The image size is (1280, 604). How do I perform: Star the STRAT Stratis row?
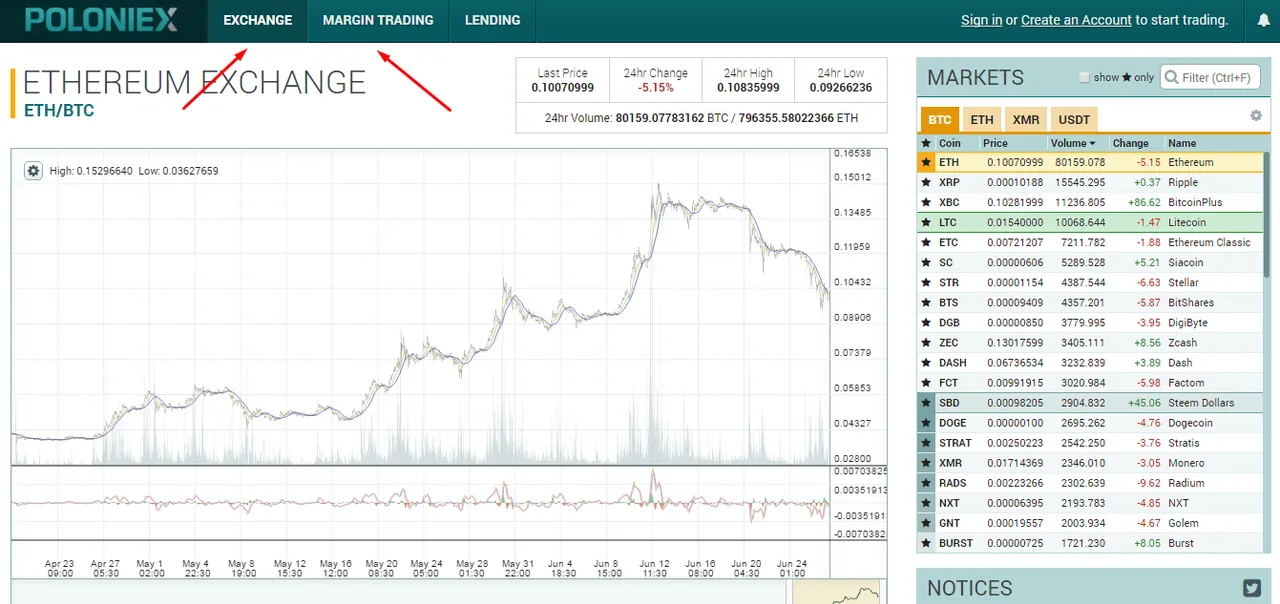pos(926,442)
